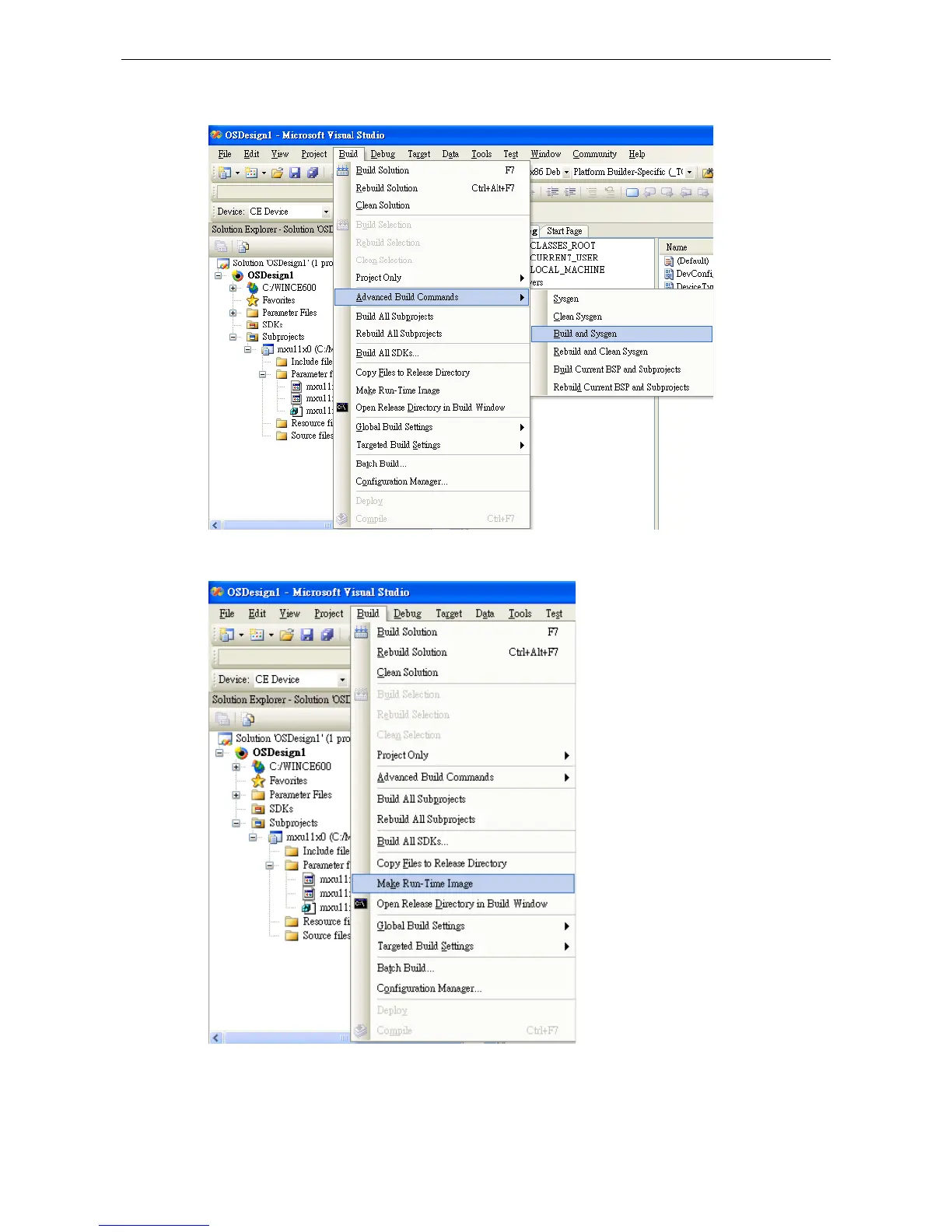Select Source files folder in lower tree

[x=326, y=936]
